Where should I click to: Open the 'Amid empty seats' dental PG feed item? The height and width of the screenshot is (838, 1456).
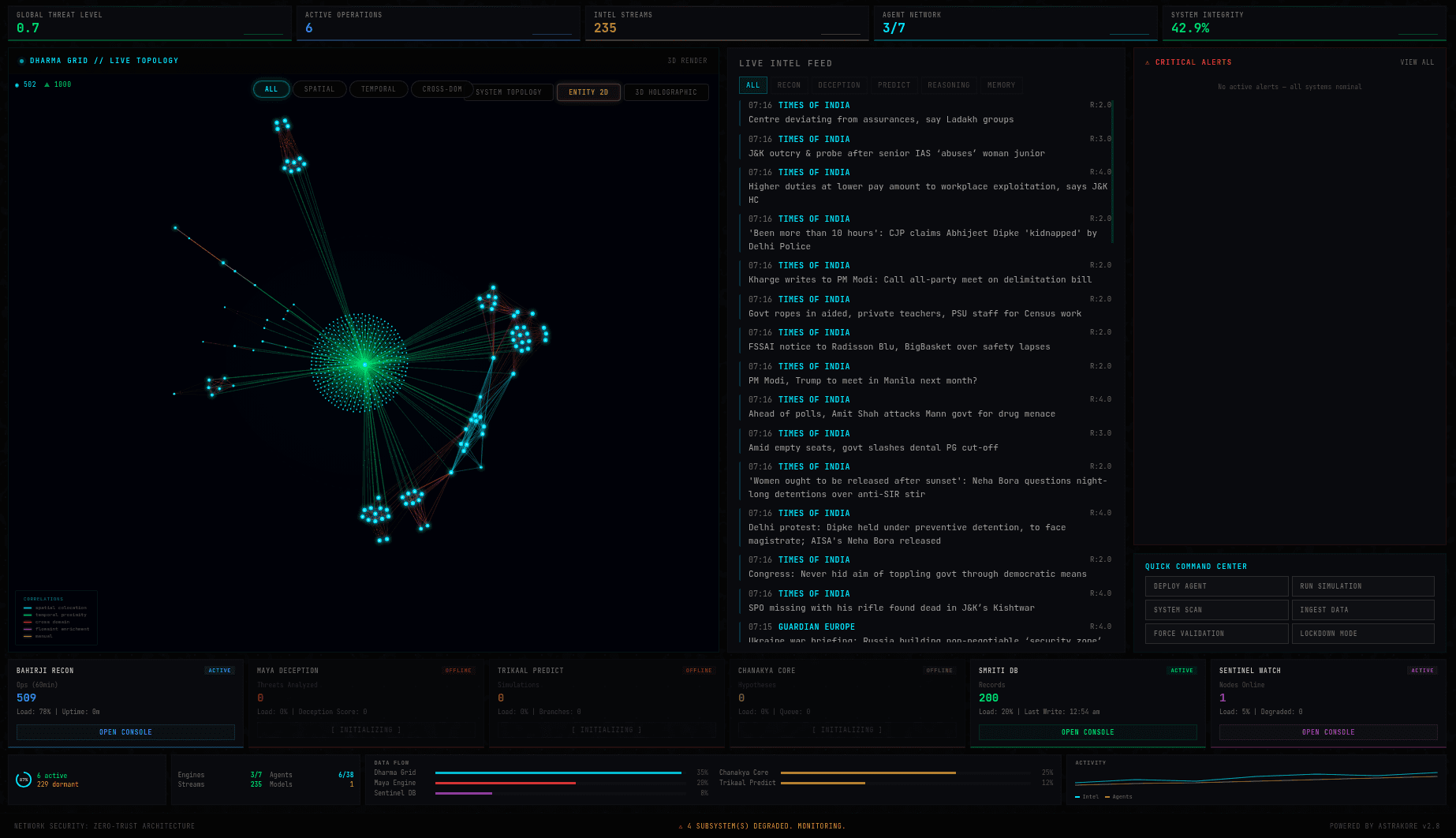click(926, 441)
